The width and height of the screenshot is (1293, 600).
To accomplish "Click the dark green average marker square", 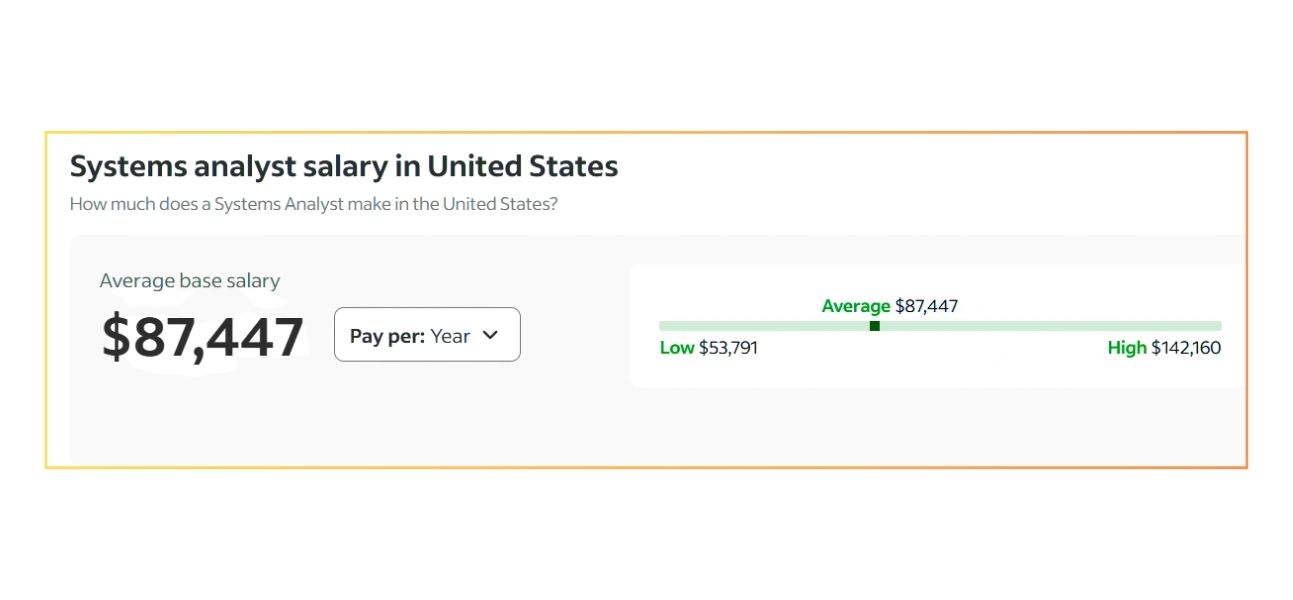I will point(875,326).
